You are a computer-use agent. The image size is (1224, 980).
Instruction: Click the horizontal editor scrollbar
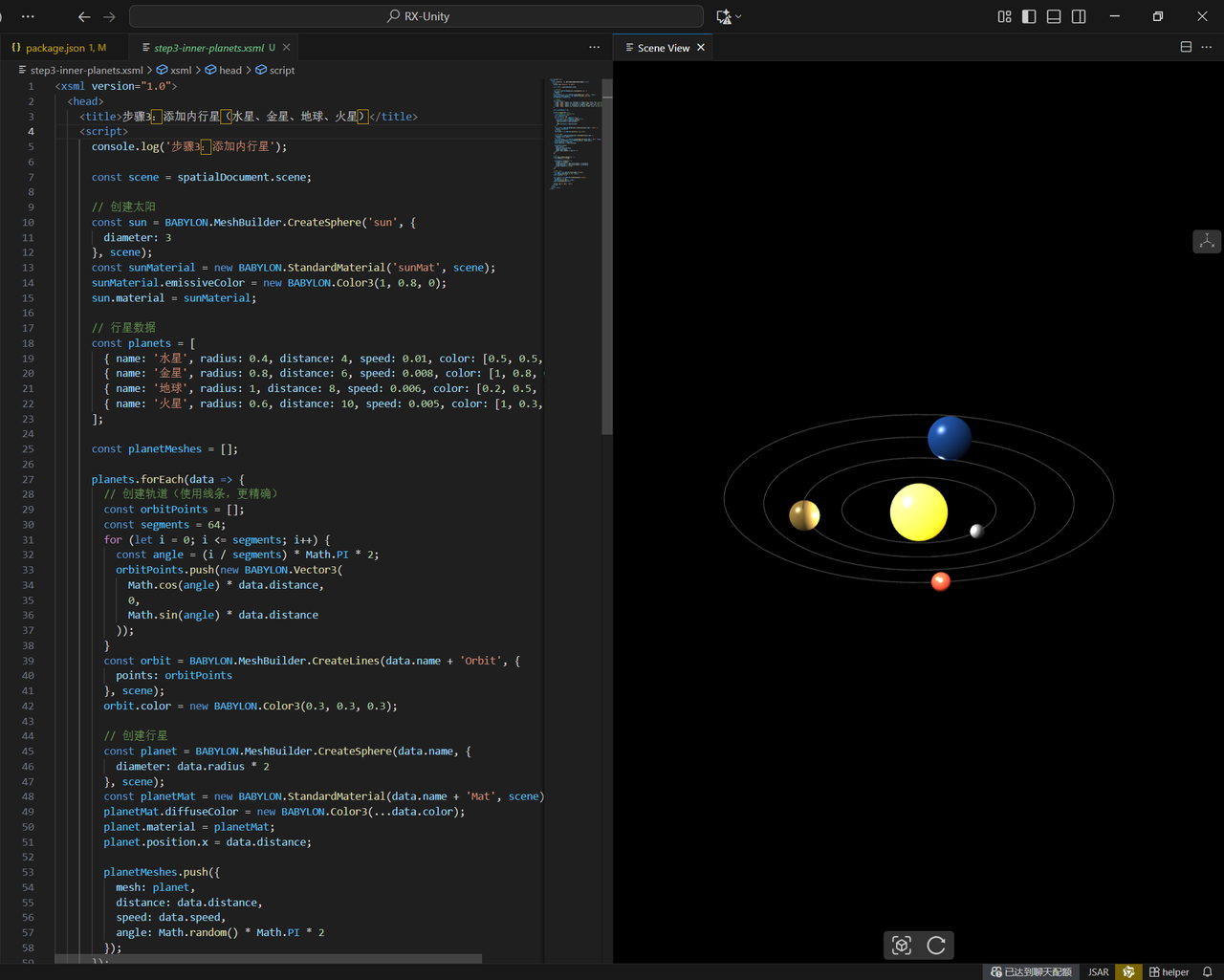click(269, 958)
